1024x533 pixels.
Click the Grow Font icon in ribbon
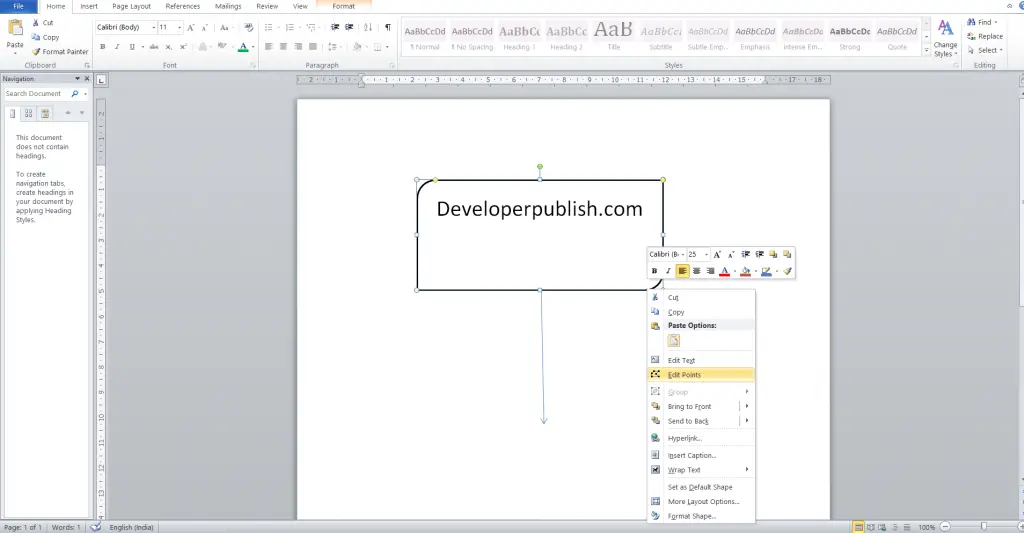(191, 27)
